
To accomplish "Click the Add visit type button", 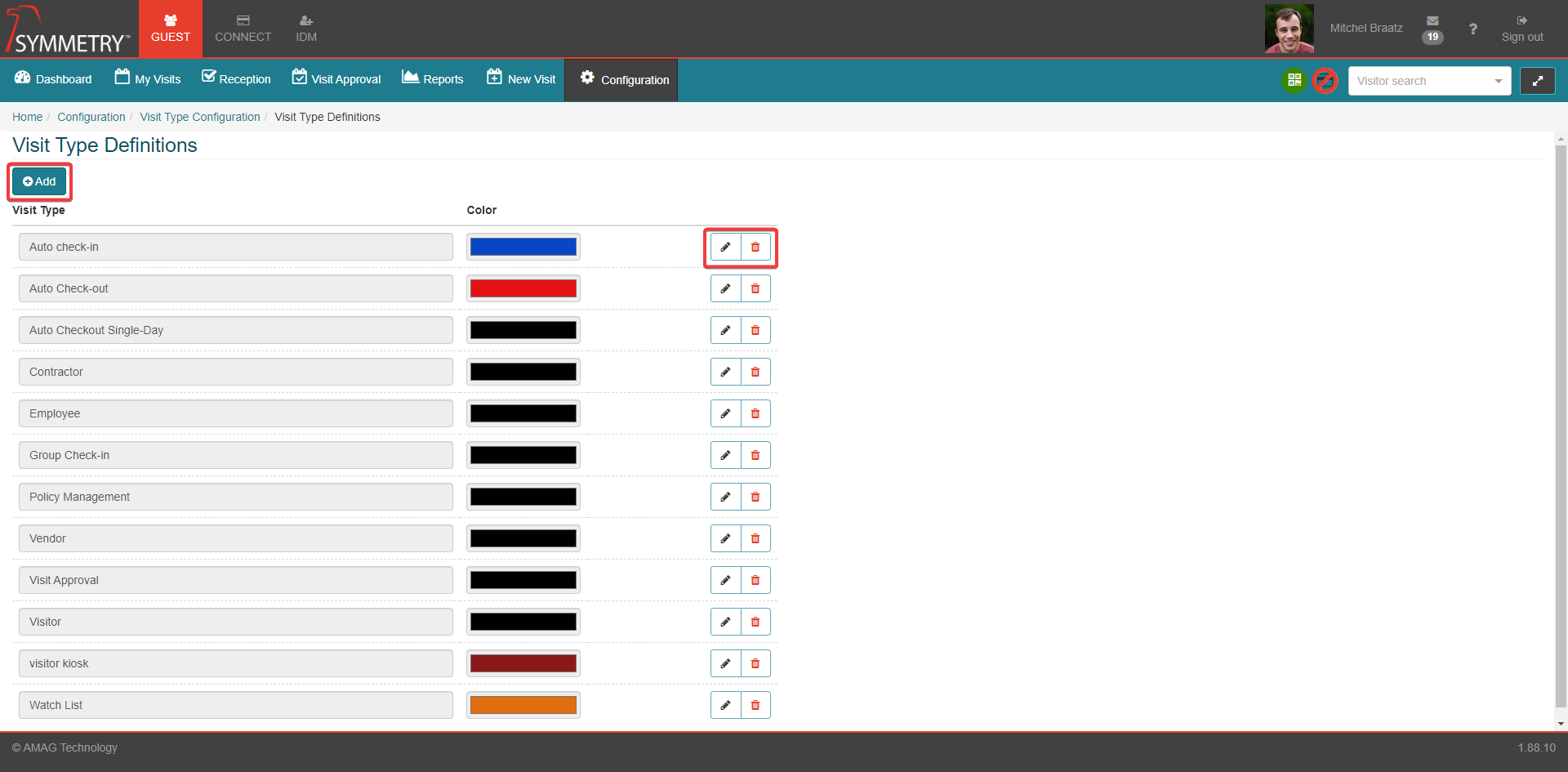I will (39, 181).
